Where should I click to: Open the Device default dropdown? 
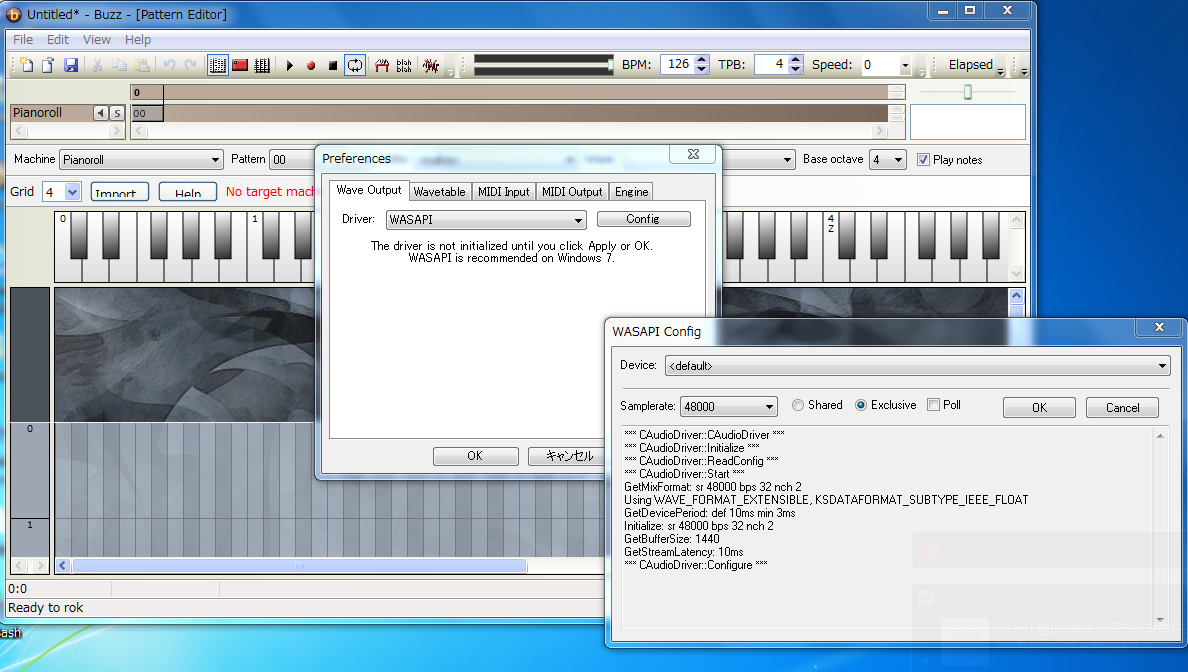click(x=917, y=366)
